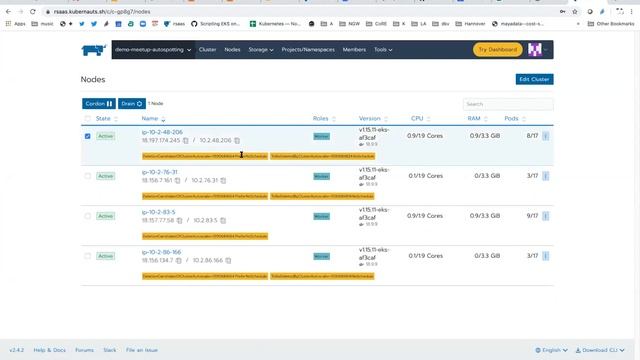This screenshot has height=360, width=640.
Task: Check the ip-10-2-76-31 node checkbox
Action: (x=87, y=176)
